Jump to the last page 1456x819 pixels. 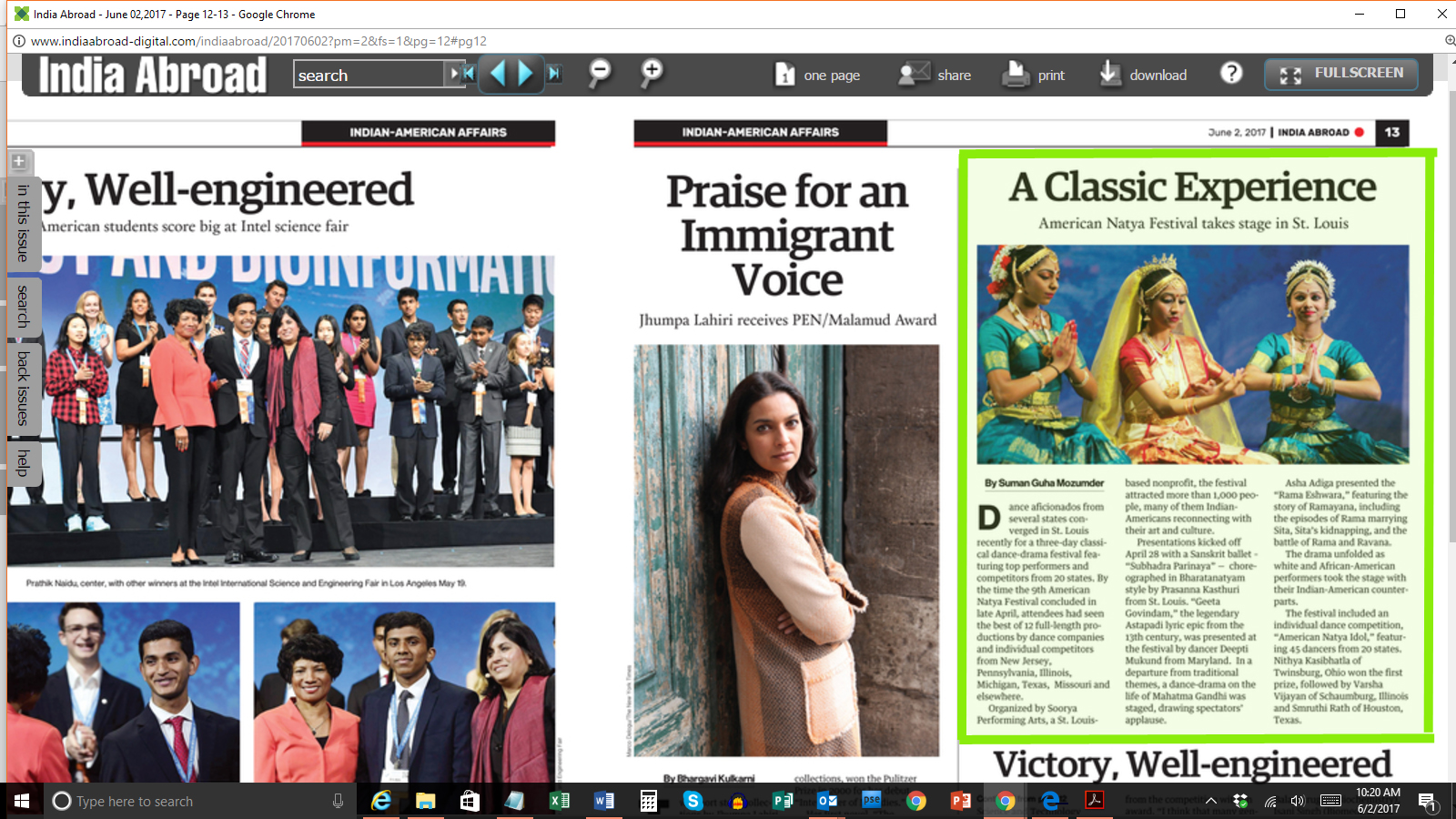click(554, 73)
